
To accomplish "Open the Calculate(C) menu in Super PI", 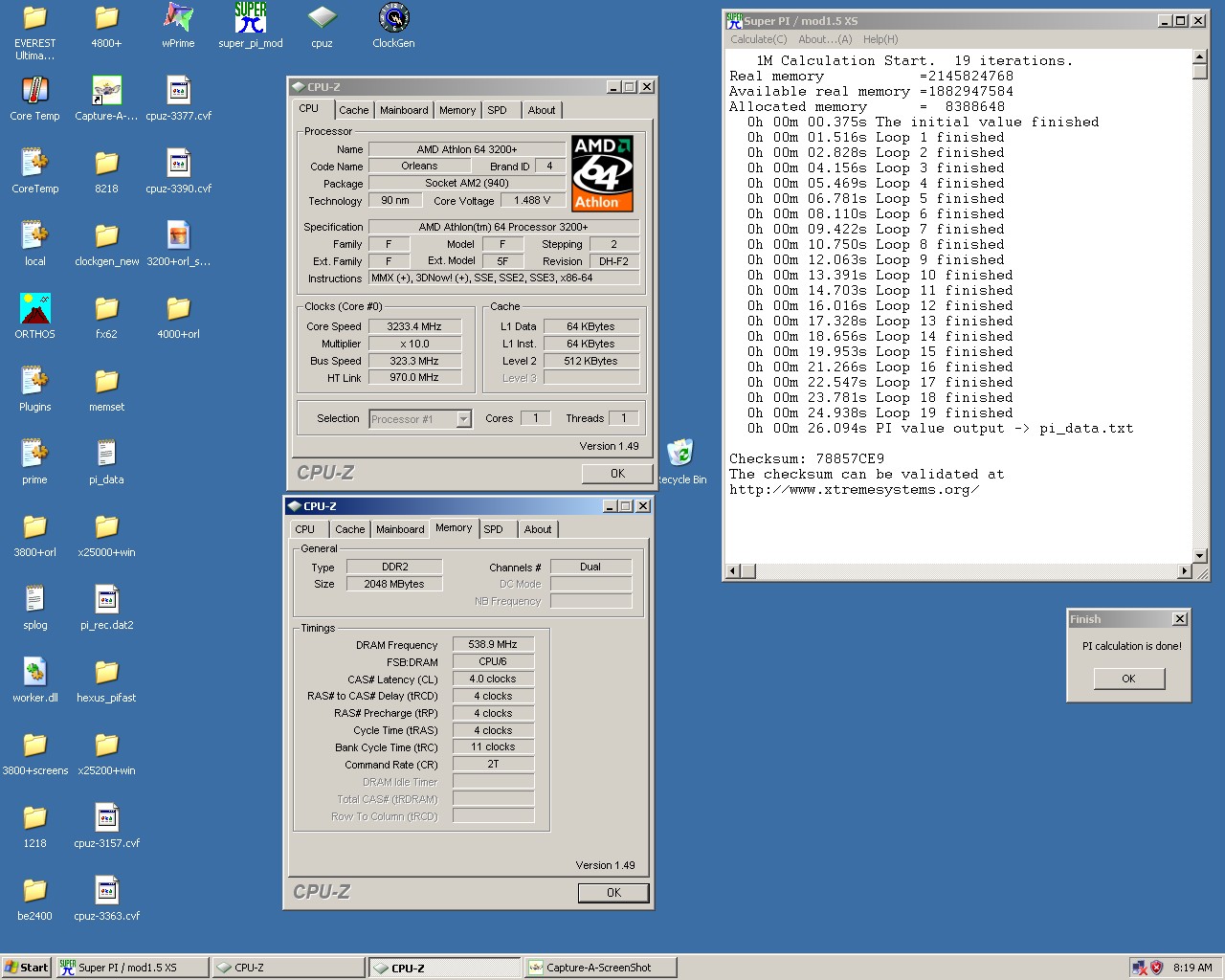I will [759, 39].
